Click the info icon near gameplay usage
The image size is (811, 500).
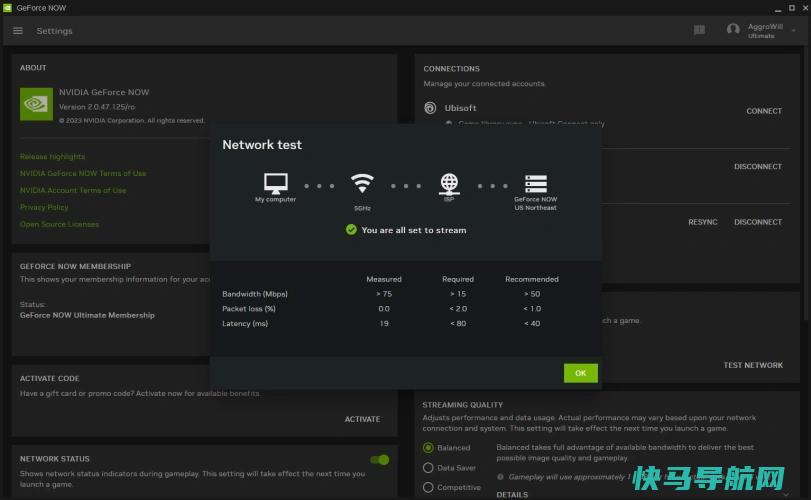click(x=500, y=477)
